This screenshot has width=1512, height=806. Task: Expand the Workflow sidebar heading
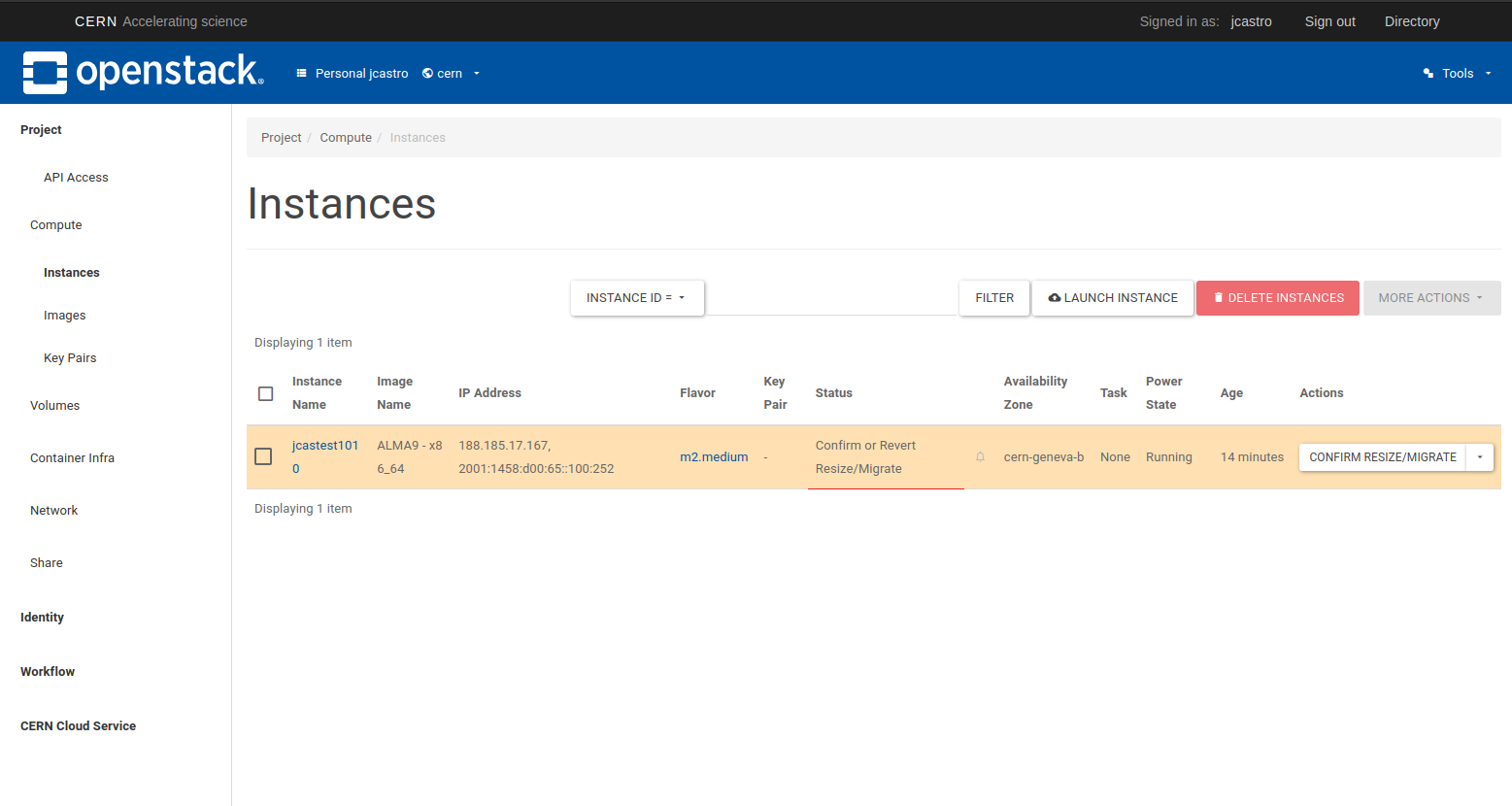pos(48,672)
